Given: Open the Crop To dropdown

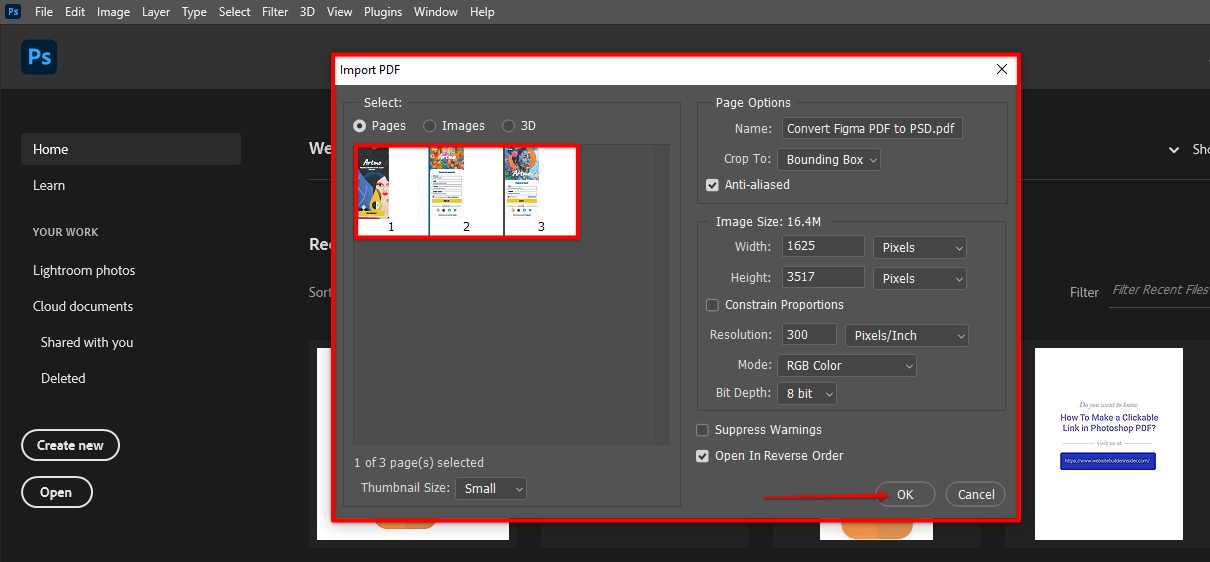Looking at the screenshot, I should pyautogui.click(x=829, y=159).
